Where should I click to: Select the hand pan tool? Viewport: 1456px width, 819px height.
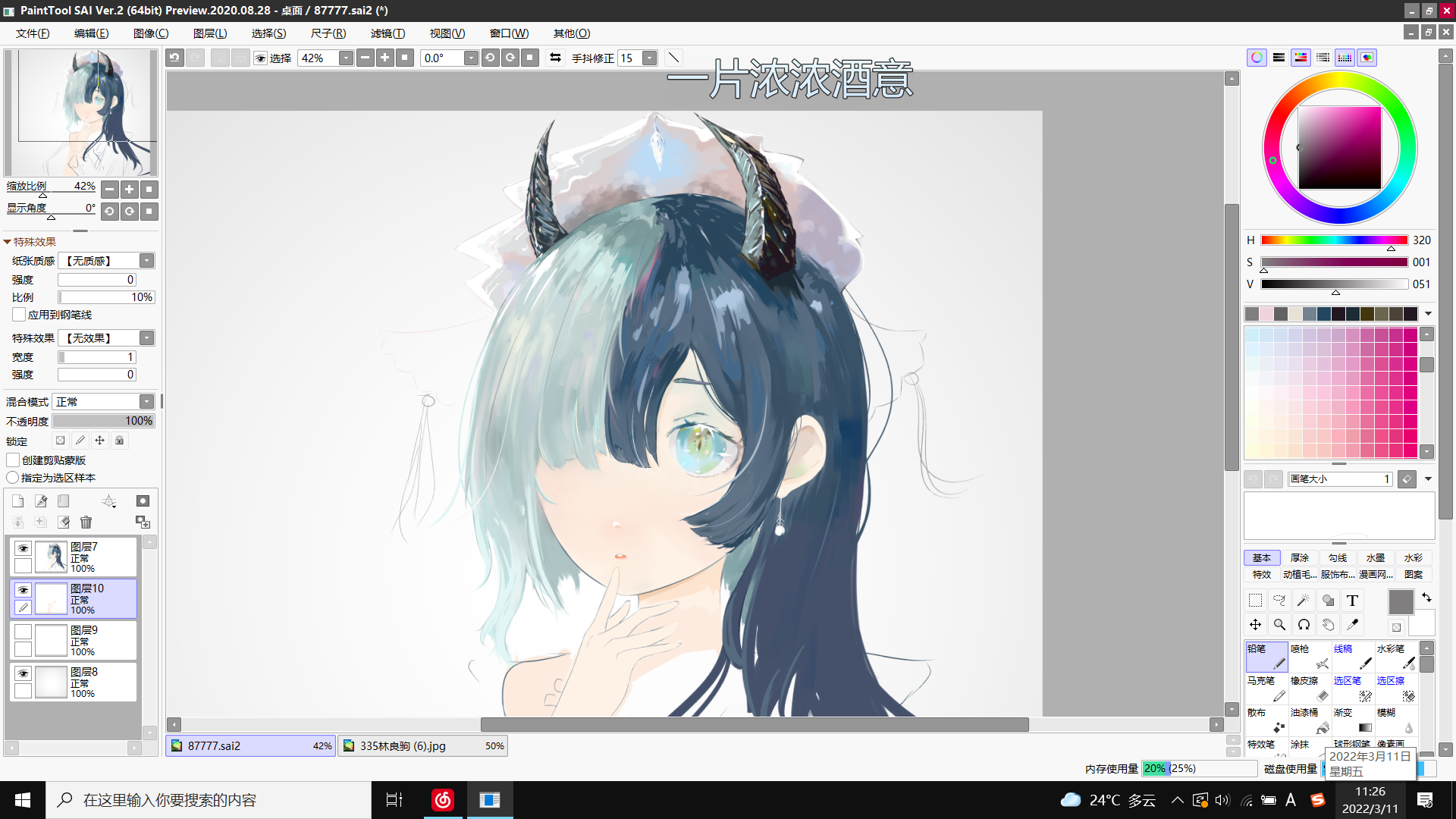pos(1328,625)
